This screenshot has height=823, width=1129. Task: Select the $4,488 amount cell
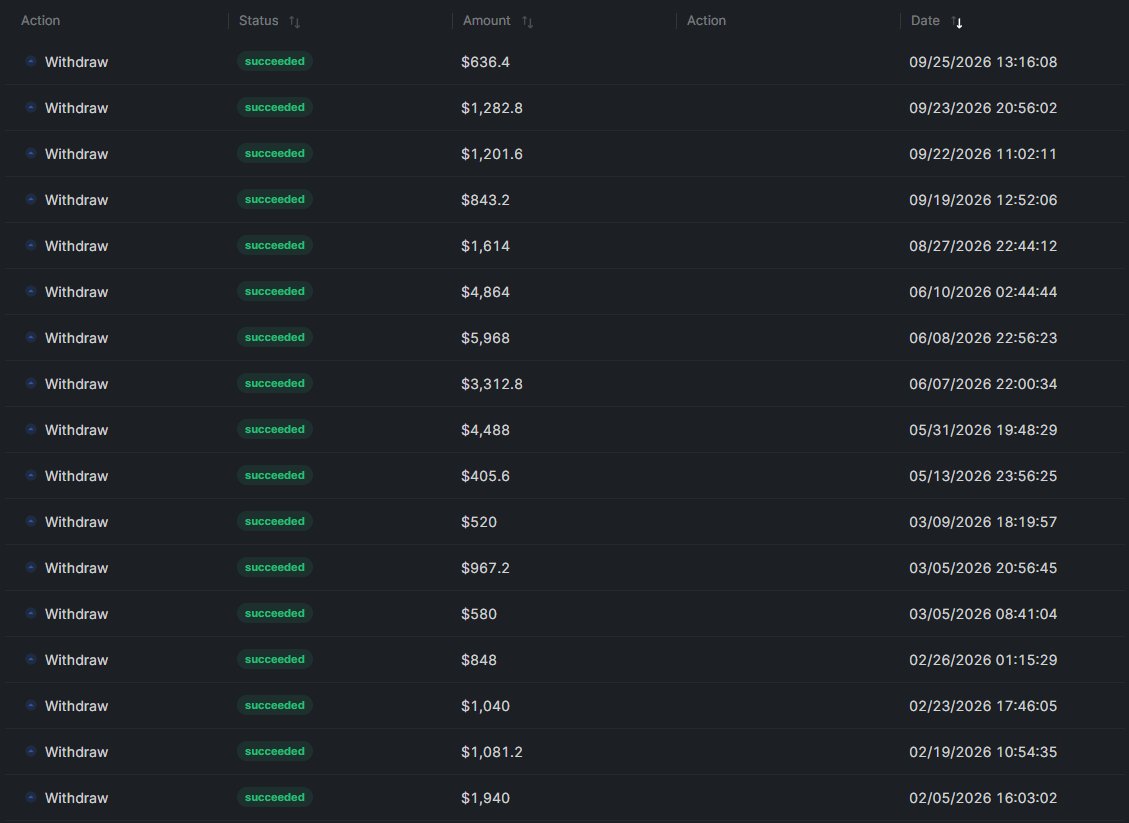pos(485,431)
